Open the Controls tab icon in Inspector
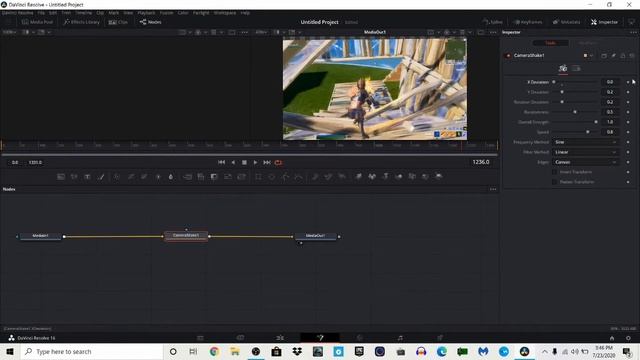 pyautogui.click(x=563, y=69)
